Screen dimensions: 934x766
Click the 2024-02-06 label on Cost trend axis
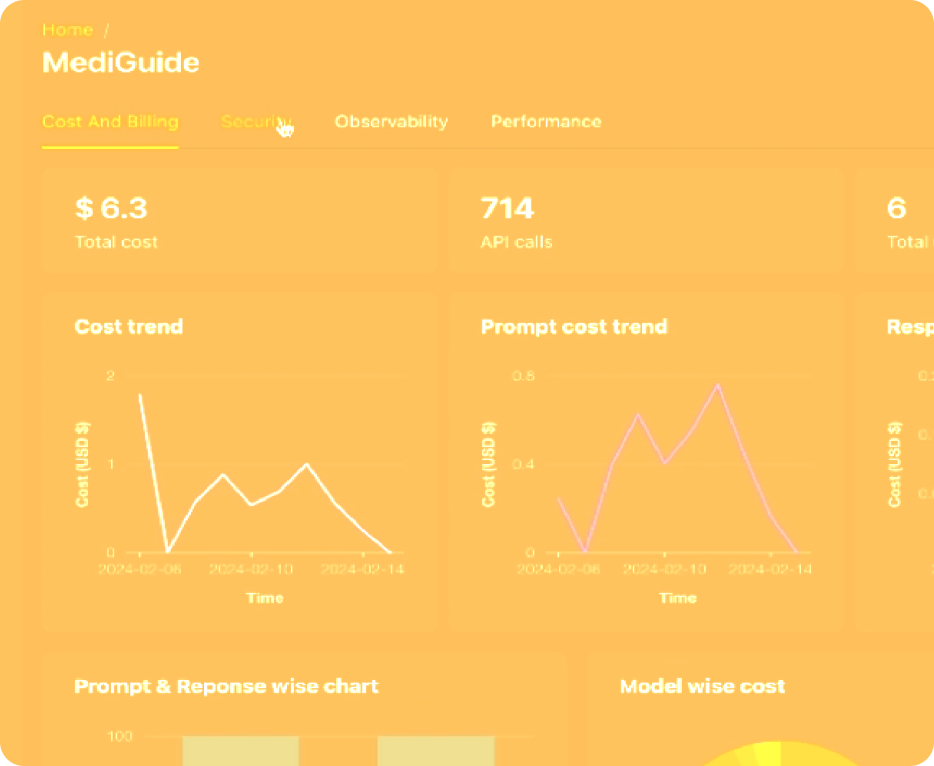(x=140, y=569)
